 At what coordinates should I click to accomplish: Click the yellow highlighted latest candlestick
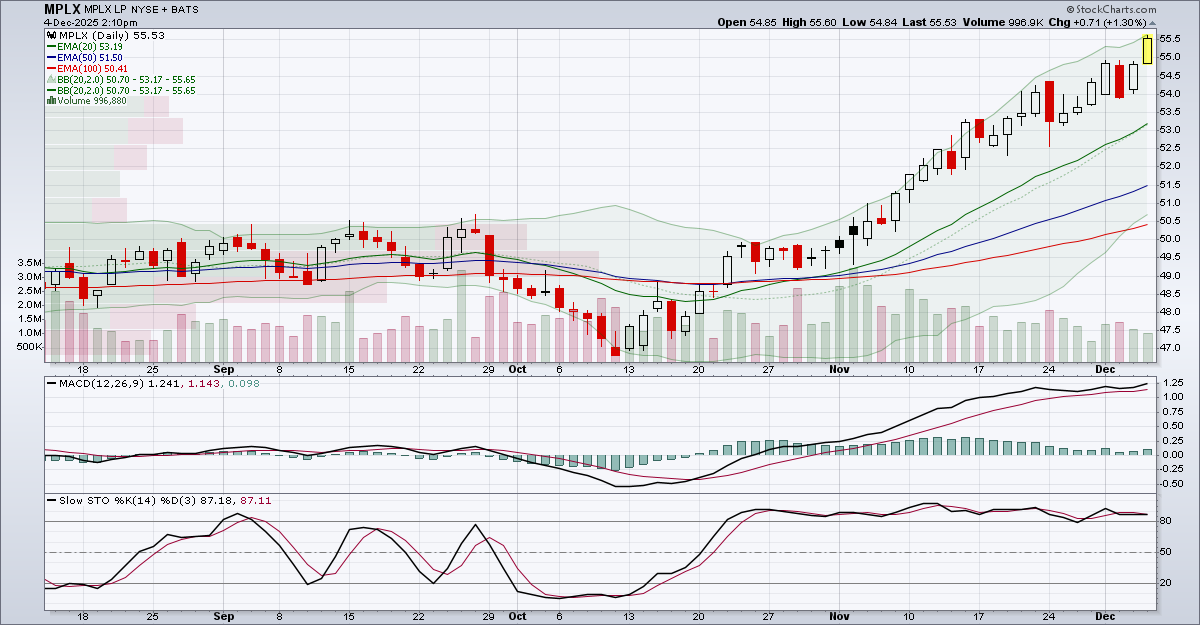[x=1147, y=50]
